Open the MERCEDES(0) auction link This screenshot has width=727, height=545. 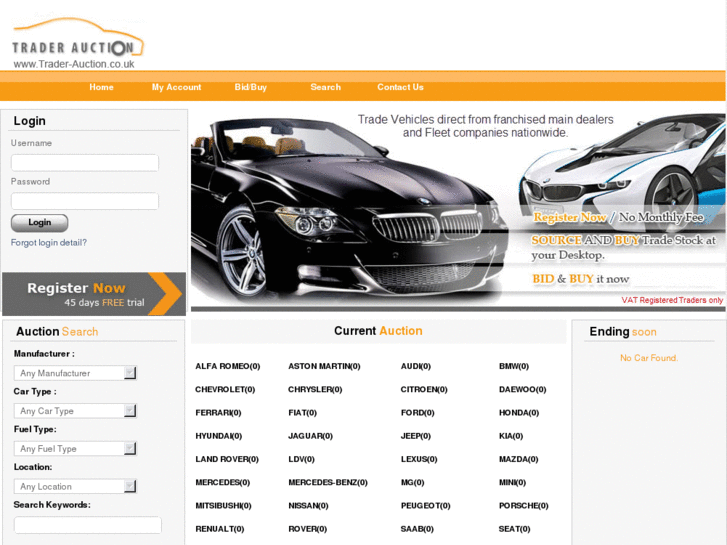tap(223, 482)
